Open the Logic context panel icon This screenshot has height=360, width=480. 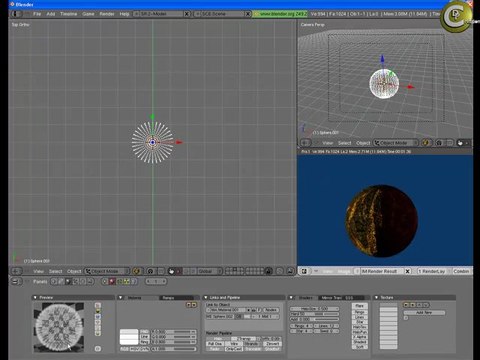[x=53, y=282]
